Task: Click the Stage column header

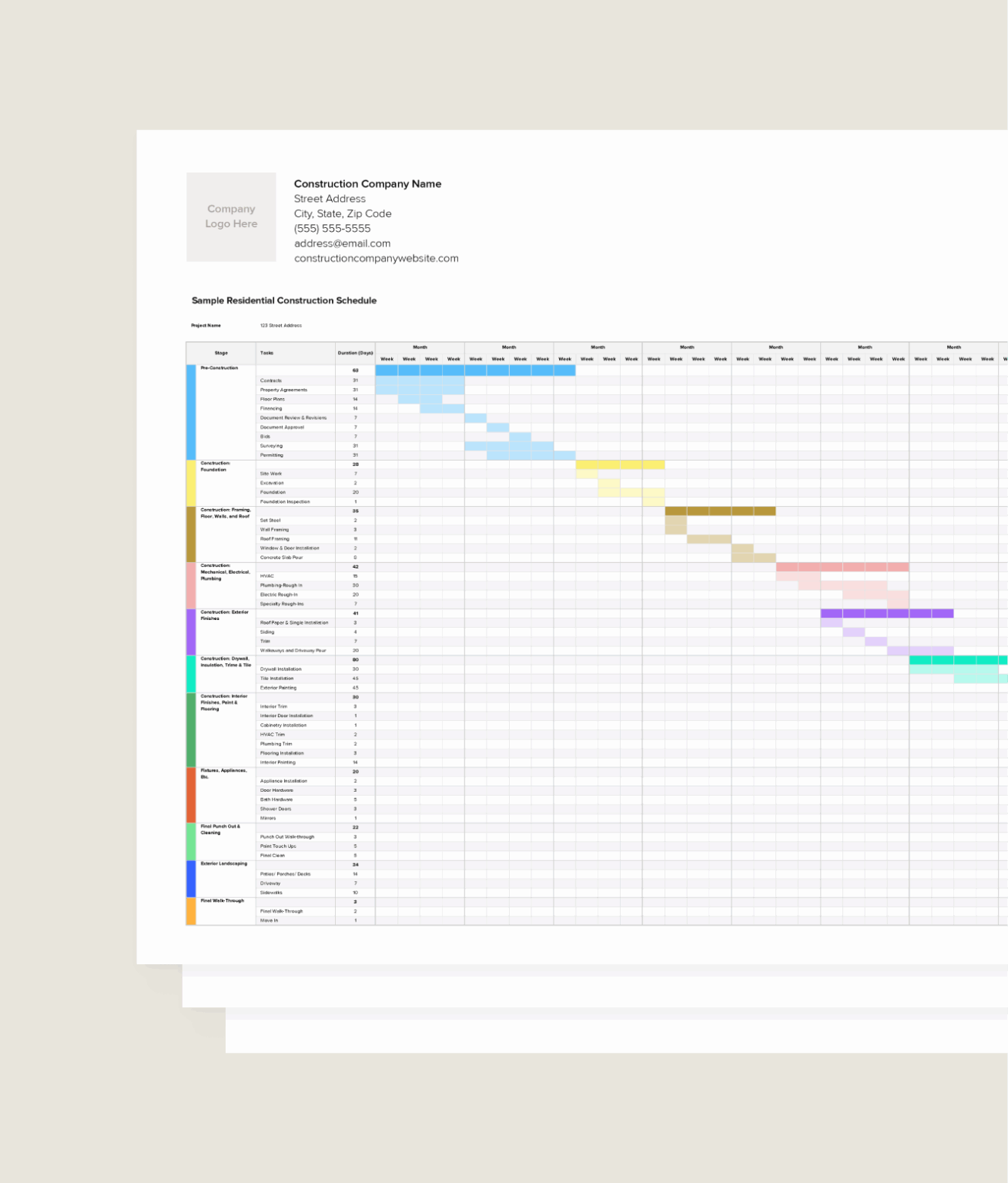Action: point(221,353)
